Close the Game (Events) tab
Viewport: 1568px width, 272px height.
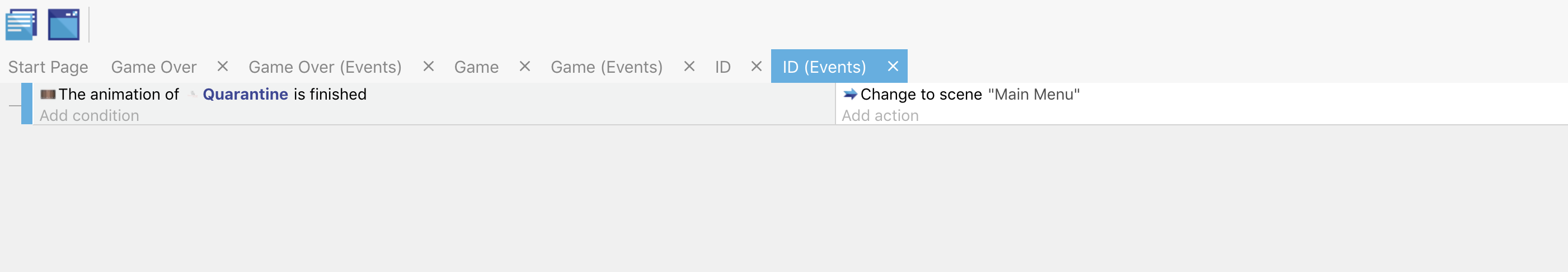click(689, 67)
